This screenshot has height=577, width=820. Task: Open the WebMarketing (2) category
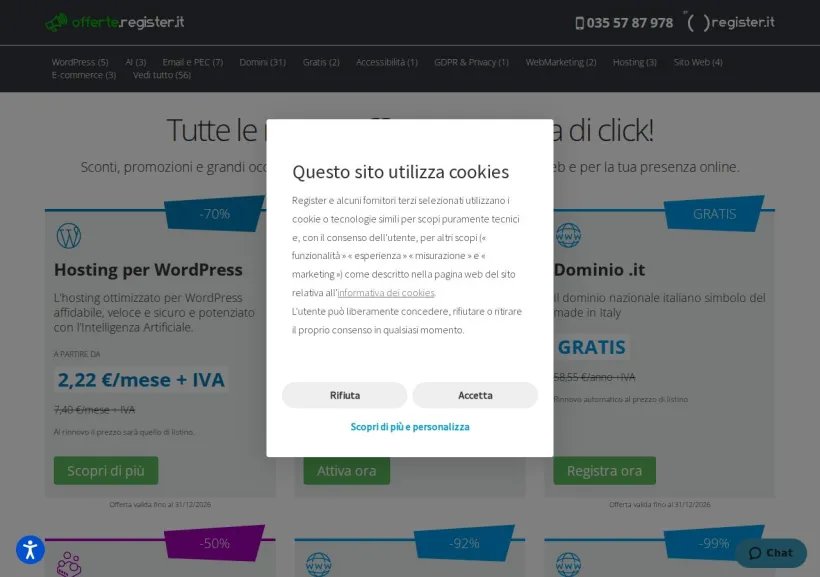click(561, 62)
